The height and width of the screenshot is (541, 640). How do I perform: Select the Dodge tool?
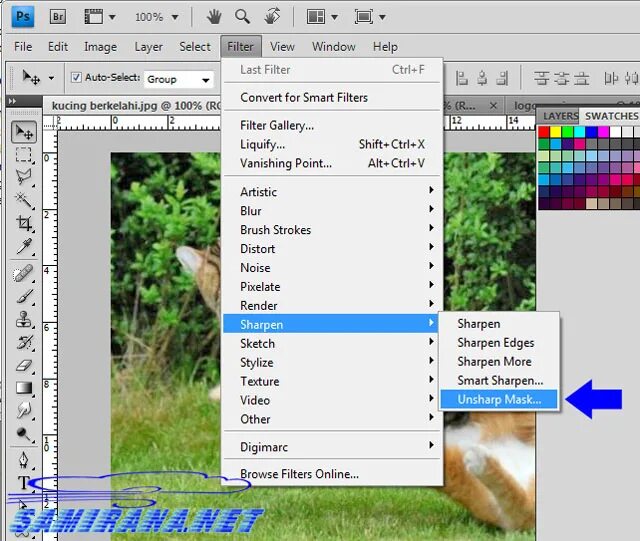click(24, 434)
